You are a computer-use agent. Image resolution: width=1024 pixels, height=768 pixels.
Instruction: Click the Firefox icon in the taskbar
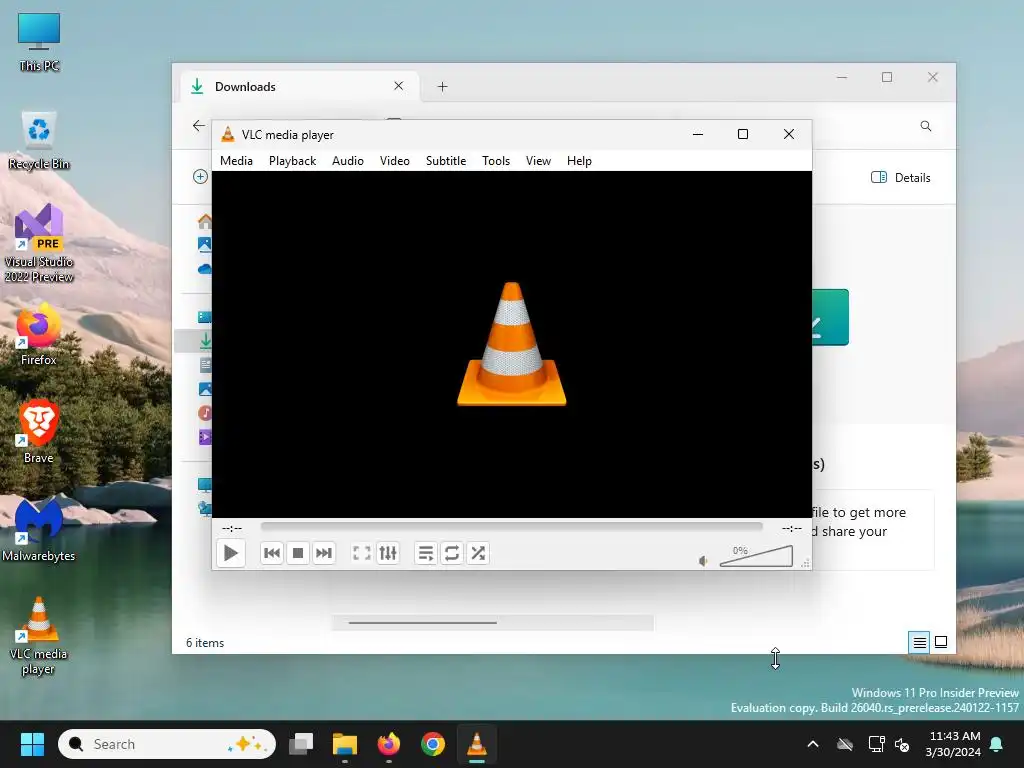point(389,744)
